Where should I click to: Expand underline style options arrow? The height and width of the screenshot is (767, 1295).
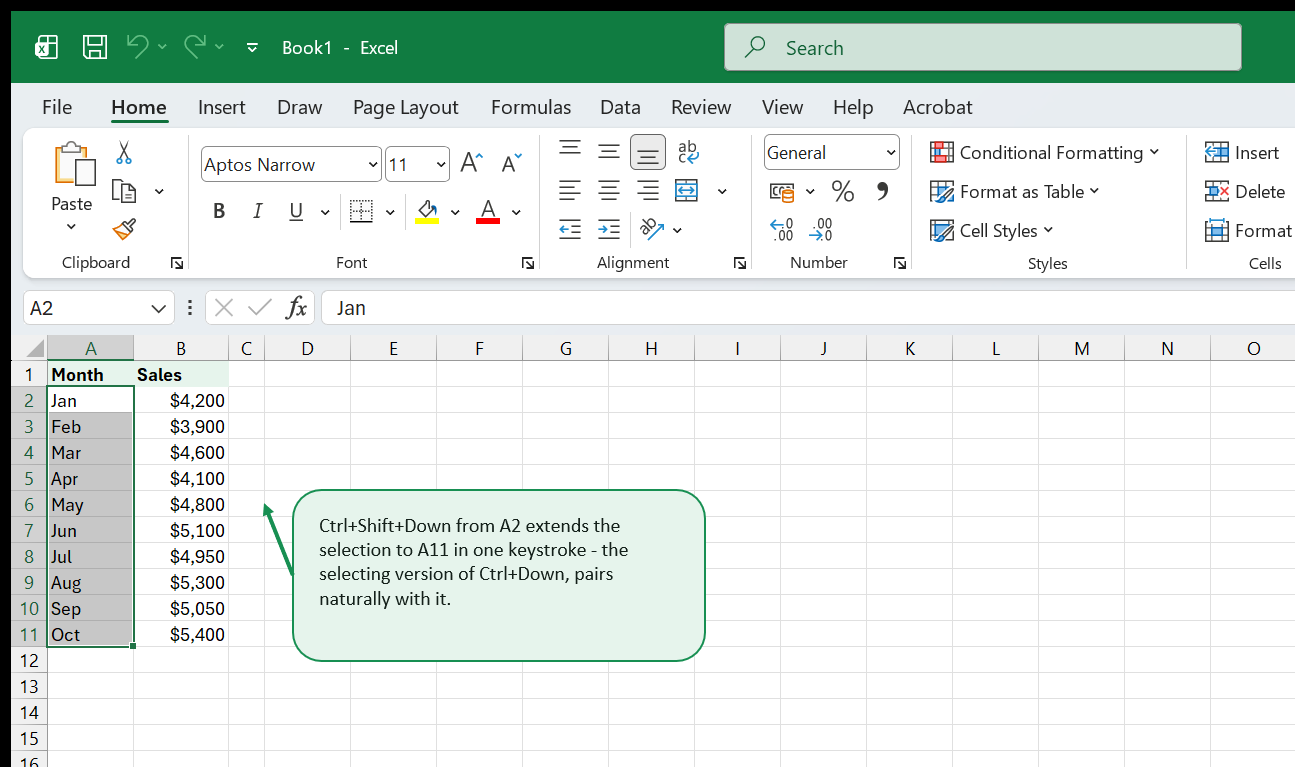tap(325, 212)
